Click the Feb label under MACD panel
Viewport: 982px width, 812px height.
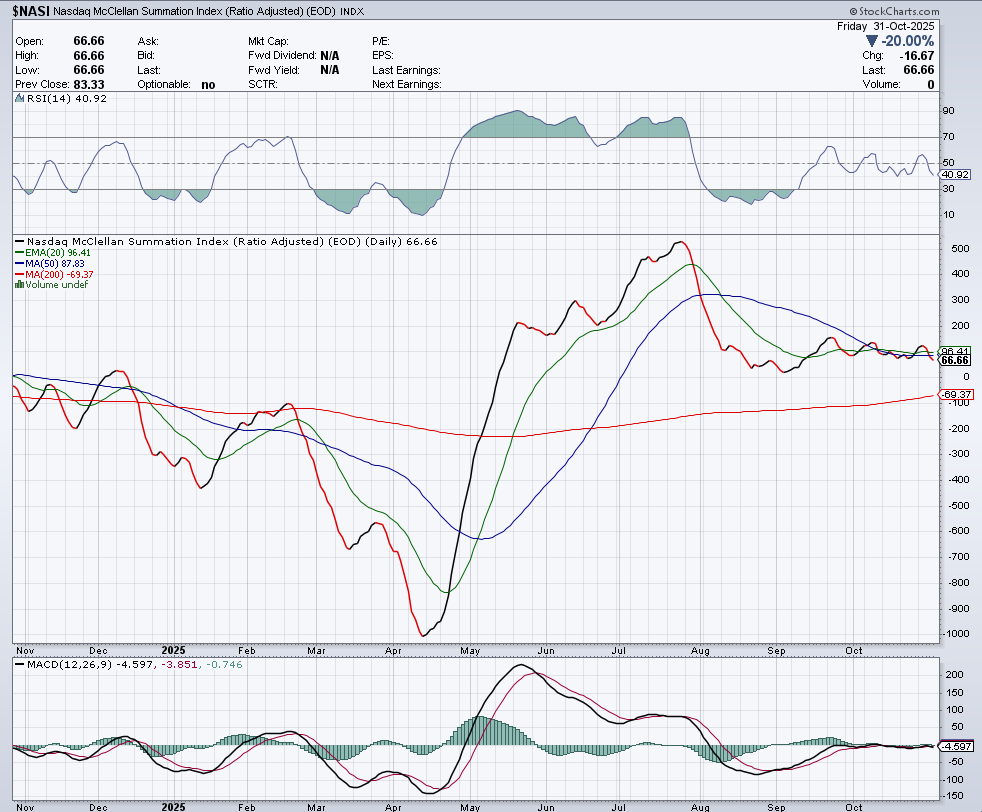click(247, 807)
